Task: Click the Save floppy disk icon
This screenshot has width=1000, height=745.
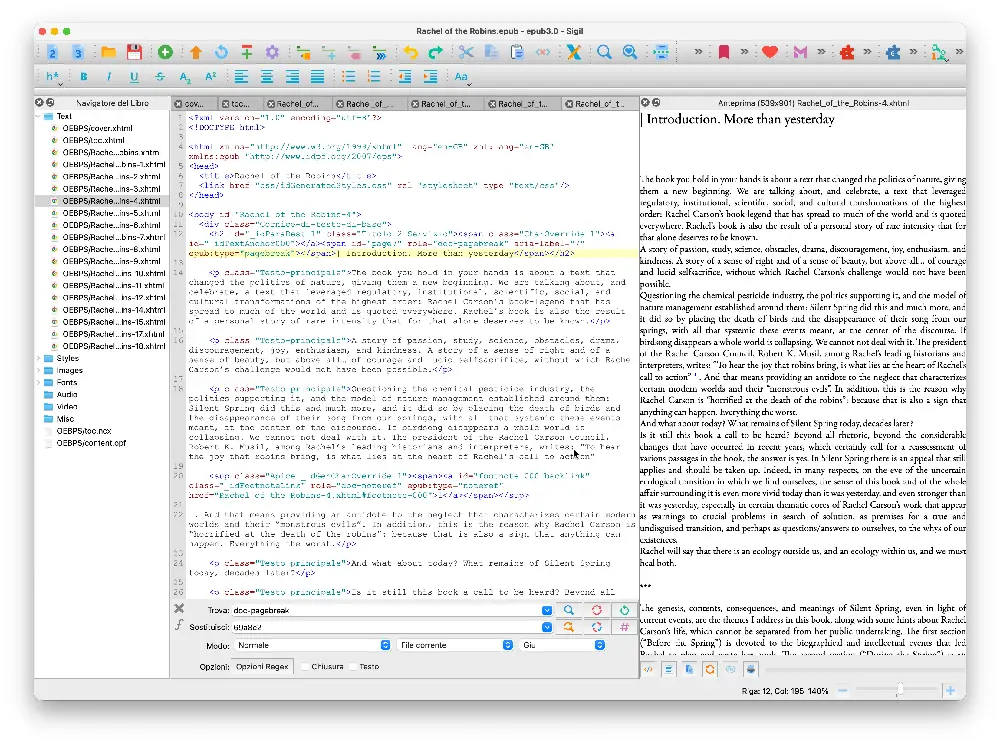Action: [133, 52]
